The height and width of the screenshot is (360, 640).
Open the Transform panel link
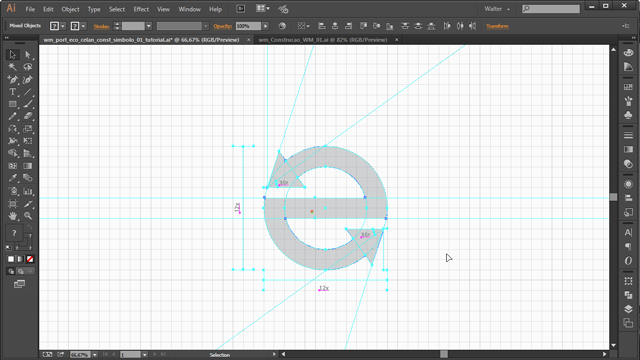[x=497, y=26]
